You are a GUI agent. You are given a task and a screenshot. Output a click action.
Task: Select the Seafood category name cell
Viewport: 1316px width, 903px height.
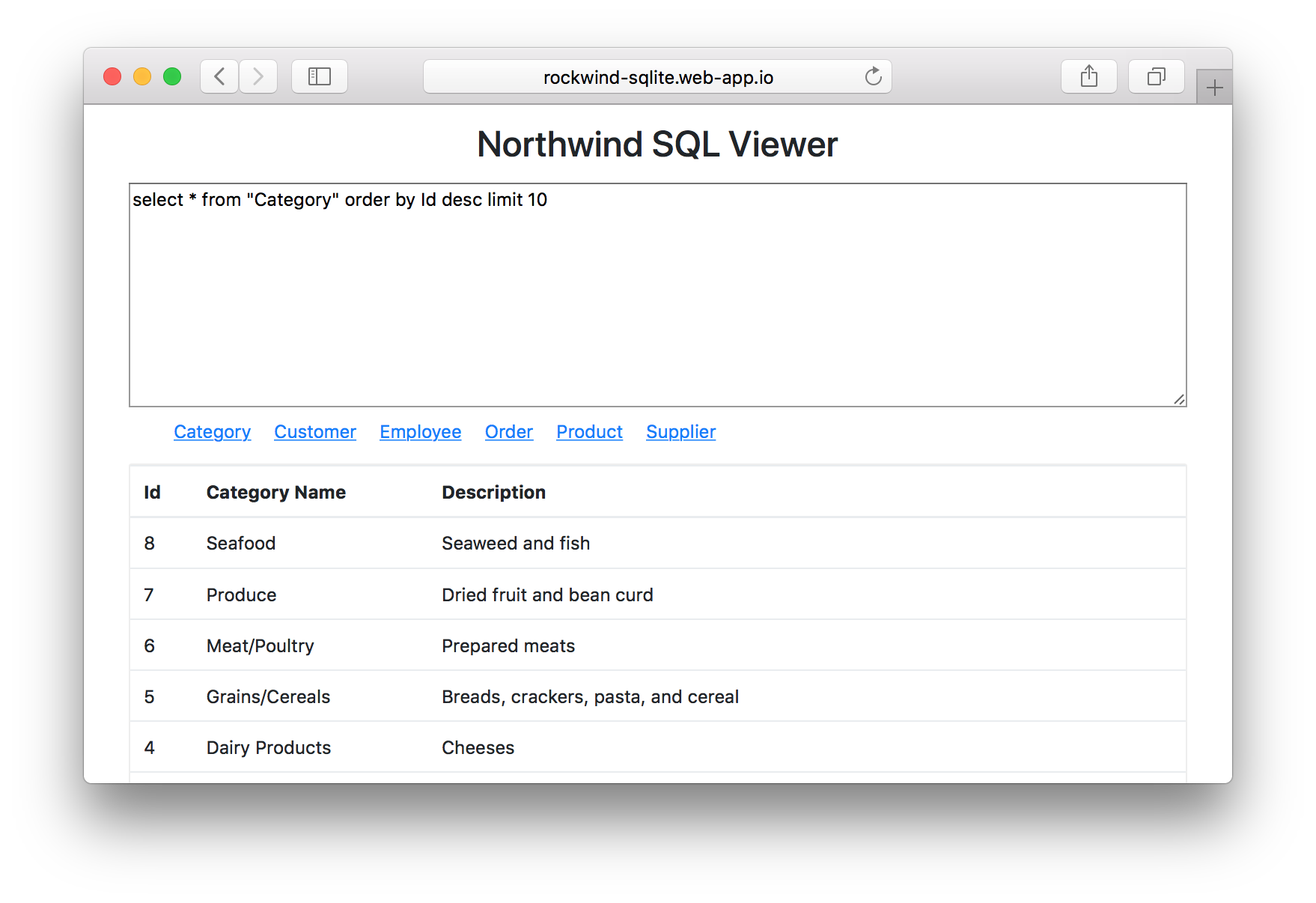point(241,543)
